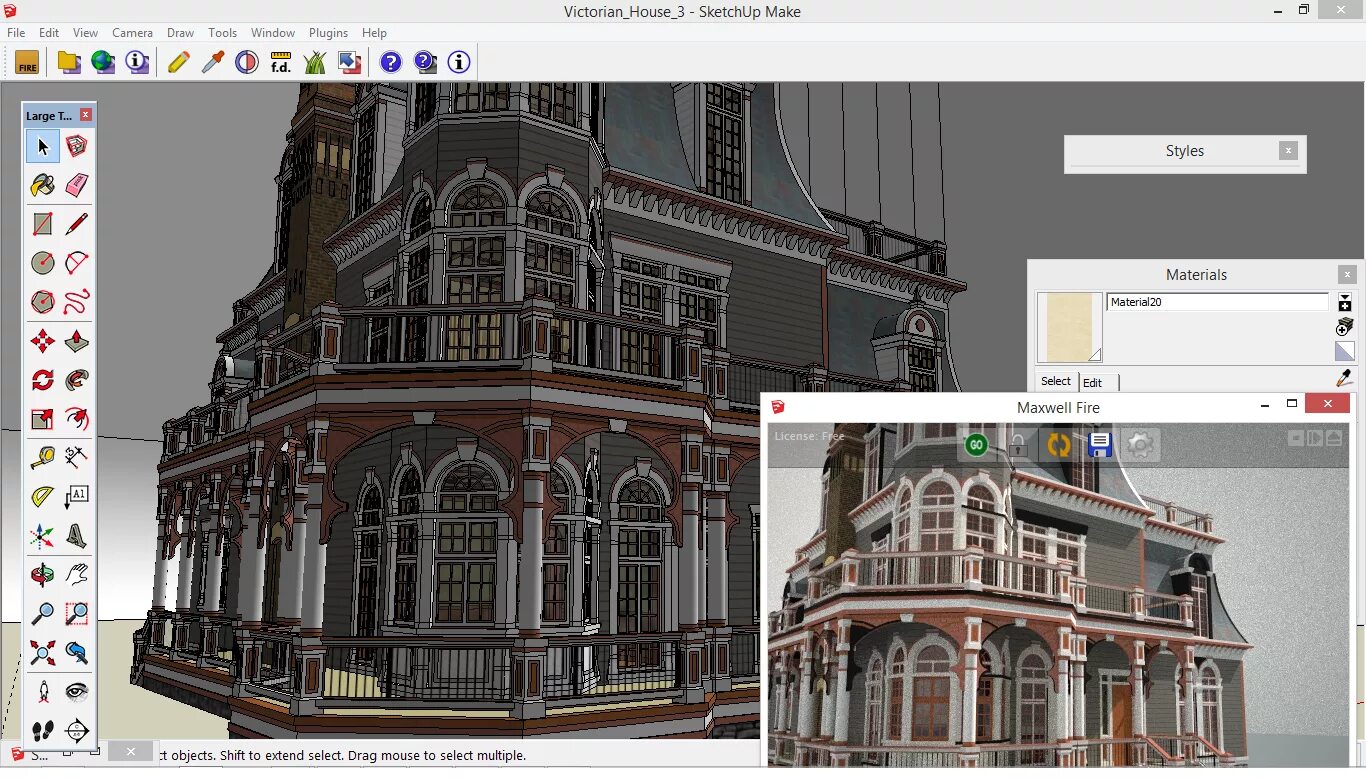
Task: Select the 3D Text tool
Action: [77, 536]
